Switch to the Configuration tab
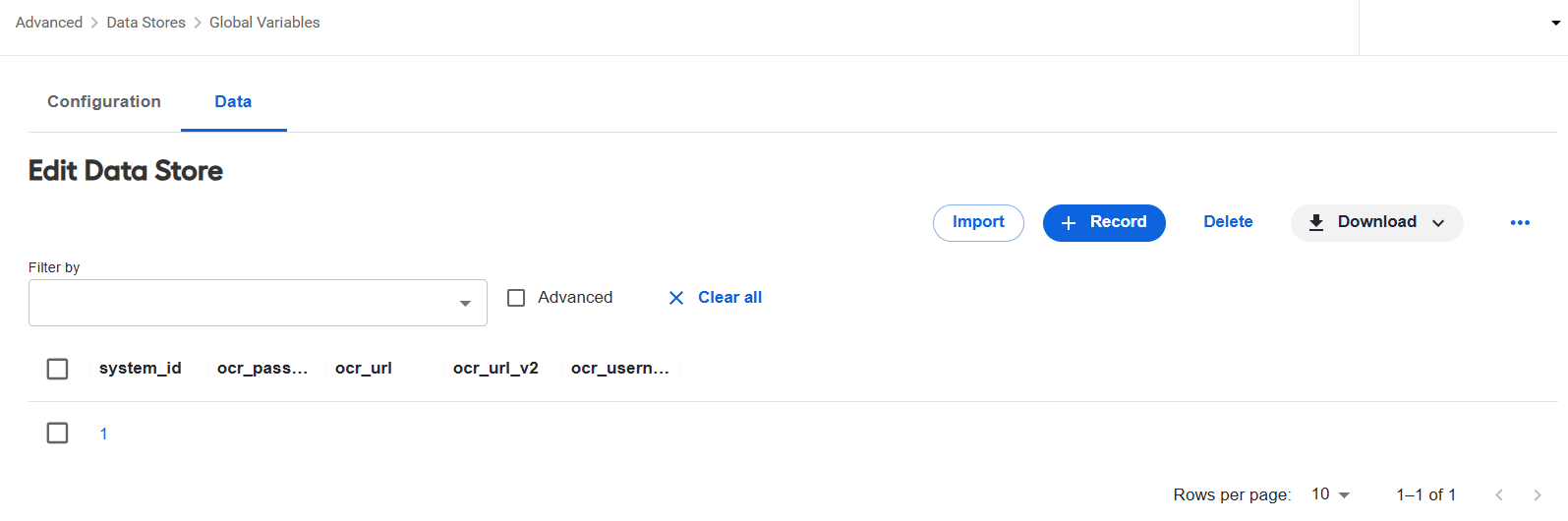 pyautogui.click(x=104, y=101)
